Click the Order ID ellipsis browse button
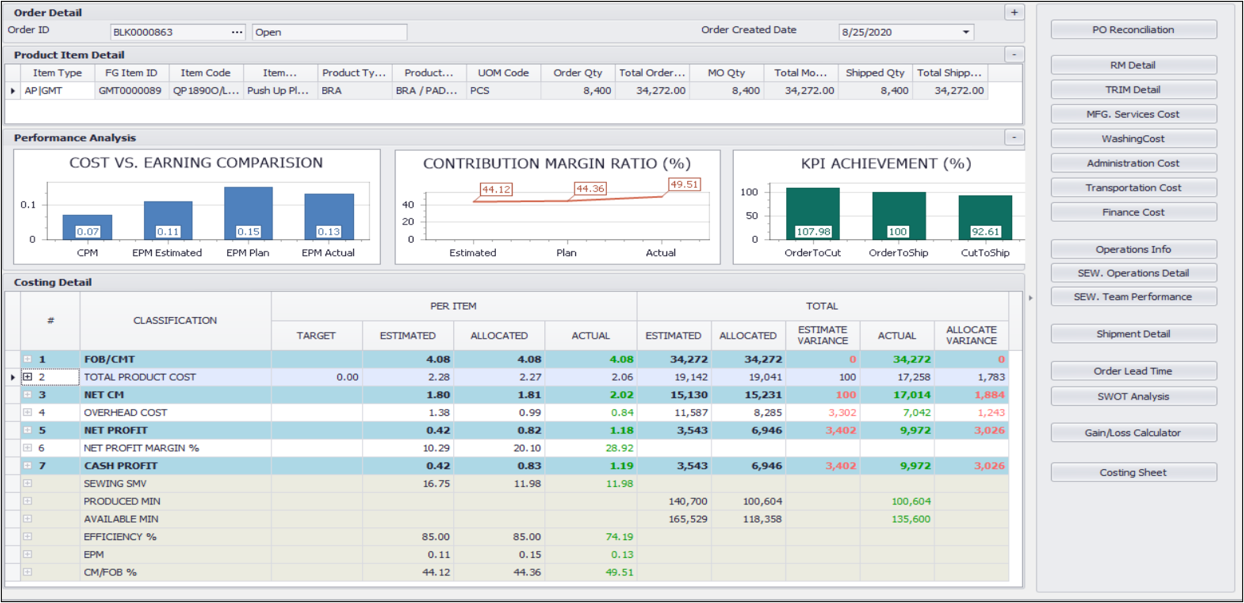Viewport: 1244px width, 603px height. point(237,32)
